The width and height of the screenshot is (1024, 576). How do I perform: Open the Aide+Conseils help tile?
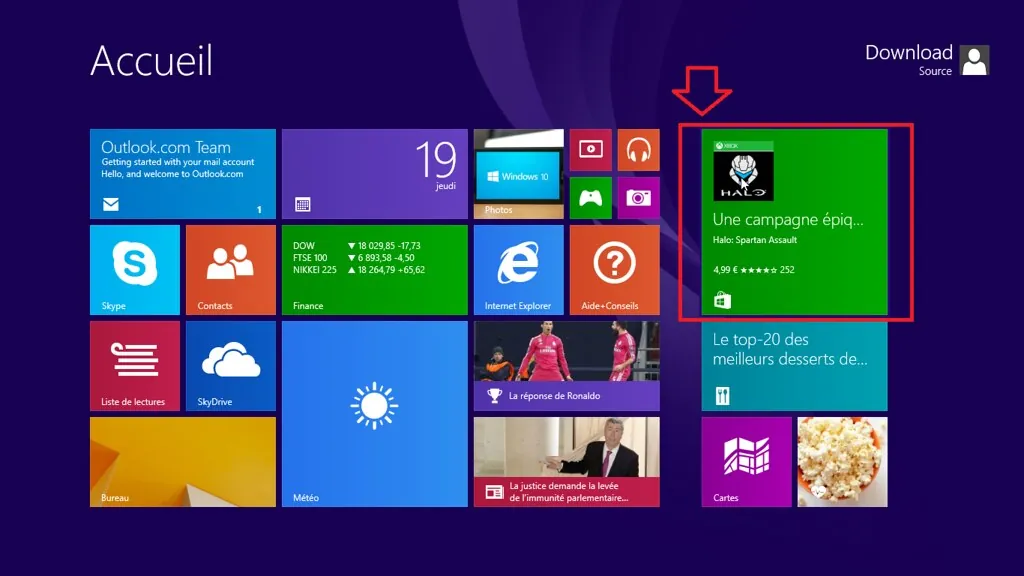pos(615,270)
